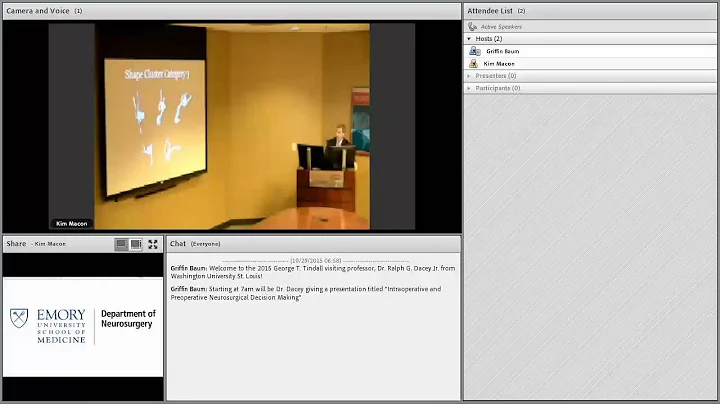The image size is (720, 404).
Task: Toggle full screen in the Share pod
Action: click(x=153, y=244)
